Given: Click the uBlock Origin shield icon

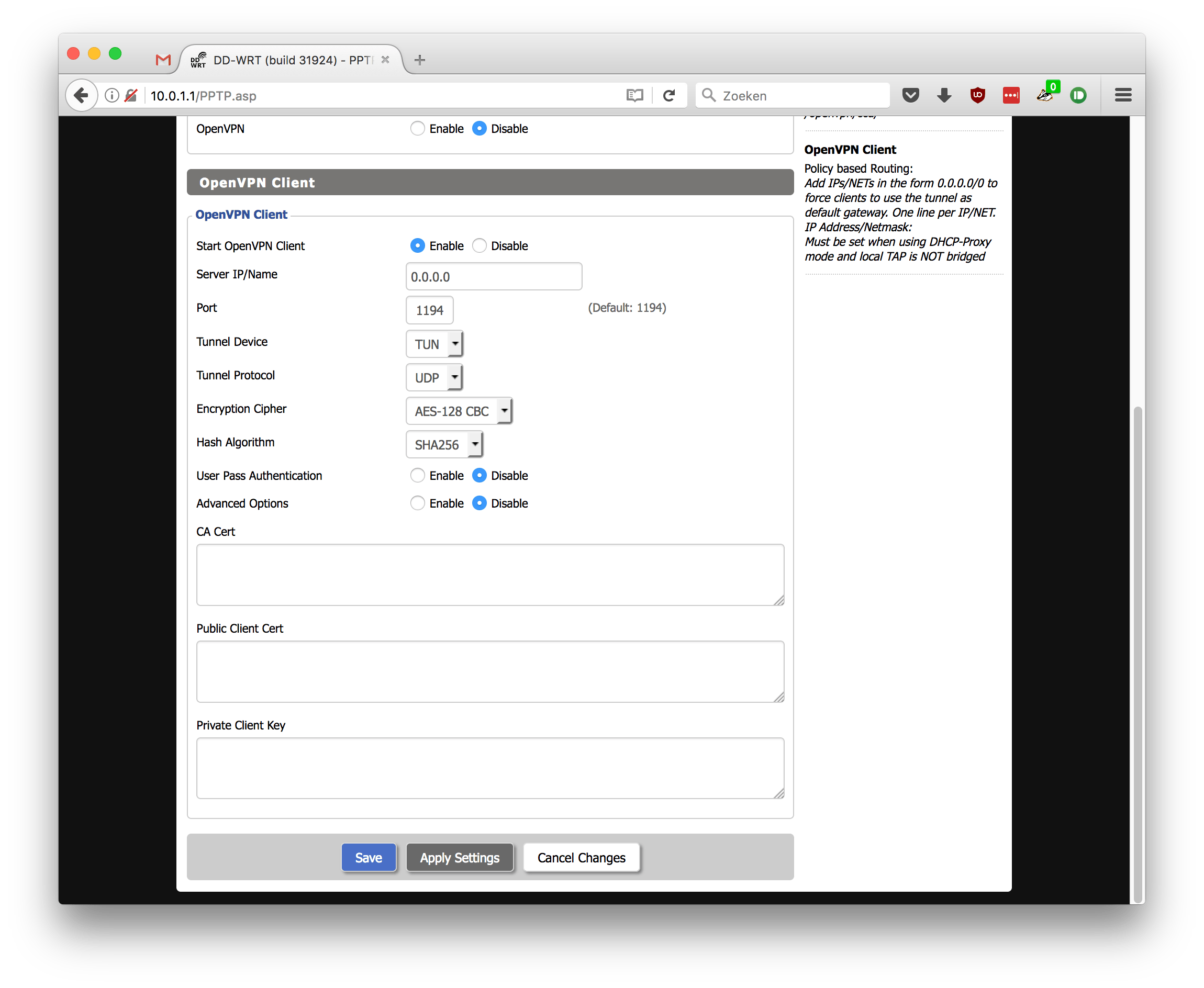Looking at the screenshot, I should coord(977,95).
